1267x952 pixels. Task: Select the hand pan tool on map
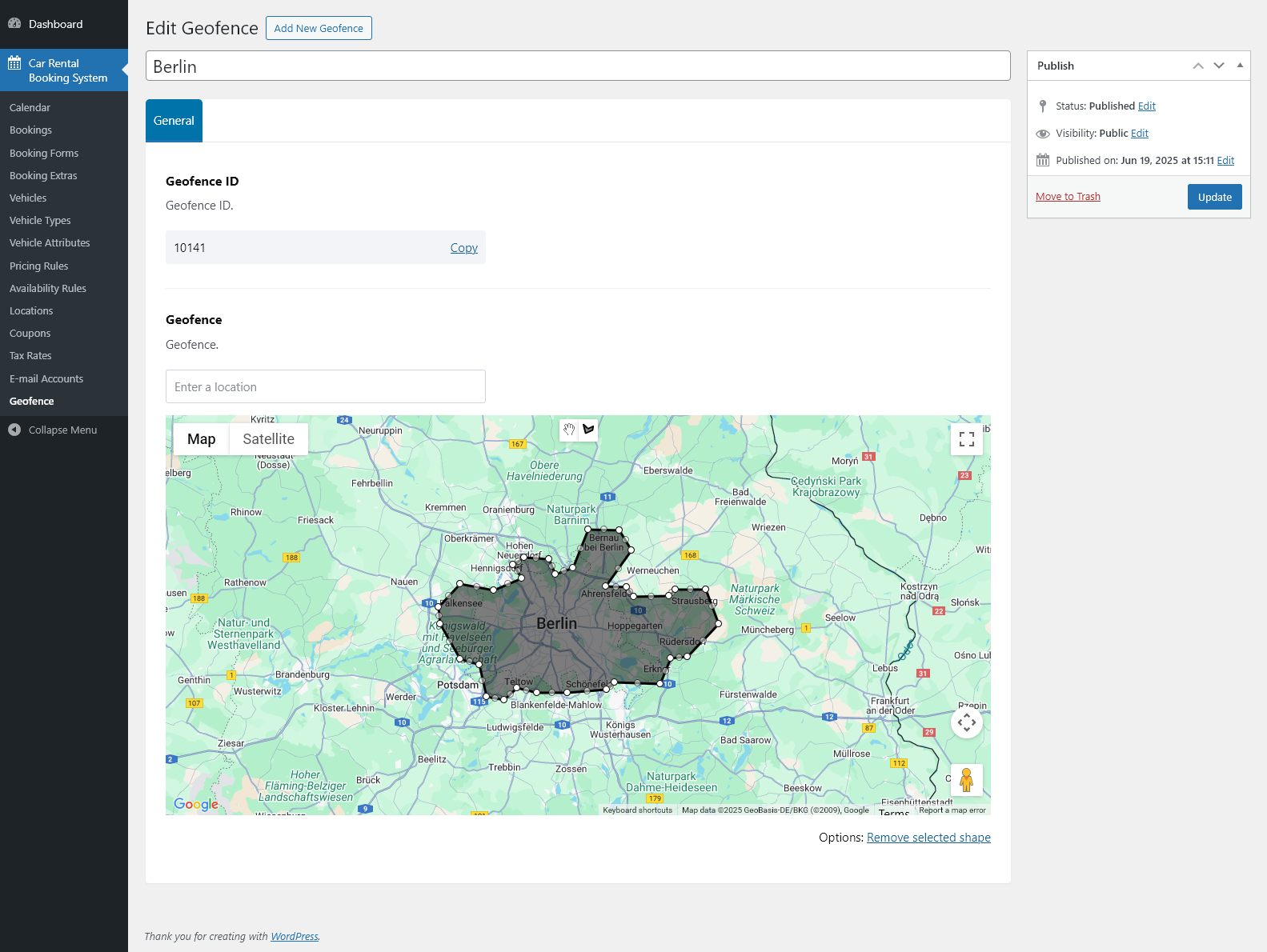point(569,430)
